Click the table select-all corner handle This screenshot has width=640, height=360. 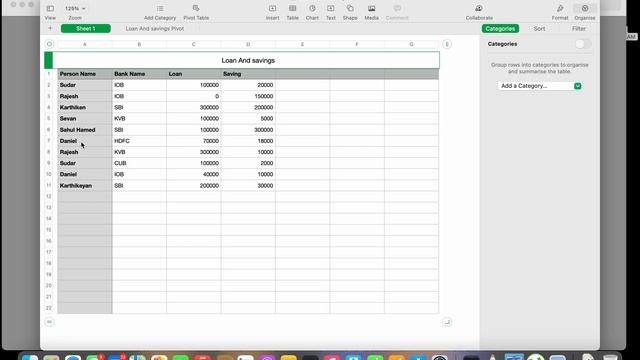[49, 44]
